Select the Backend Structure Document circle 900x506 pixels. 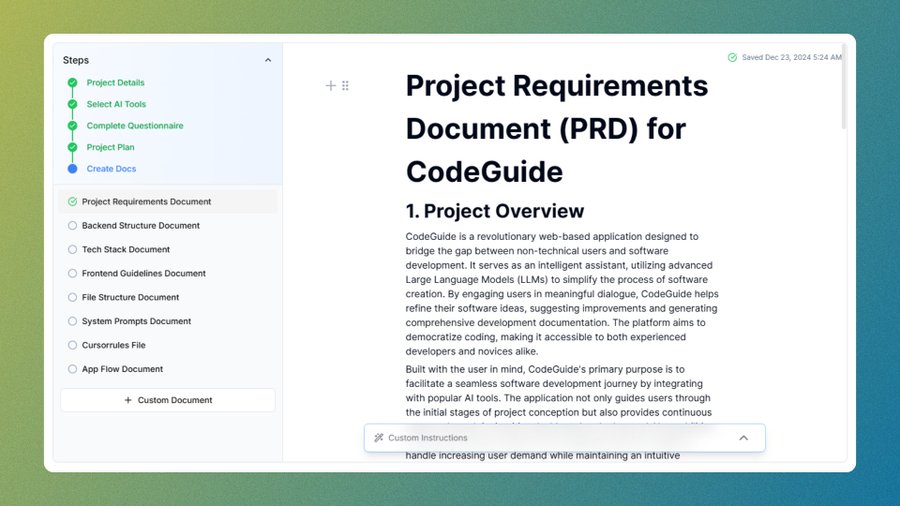pos(72,225)
